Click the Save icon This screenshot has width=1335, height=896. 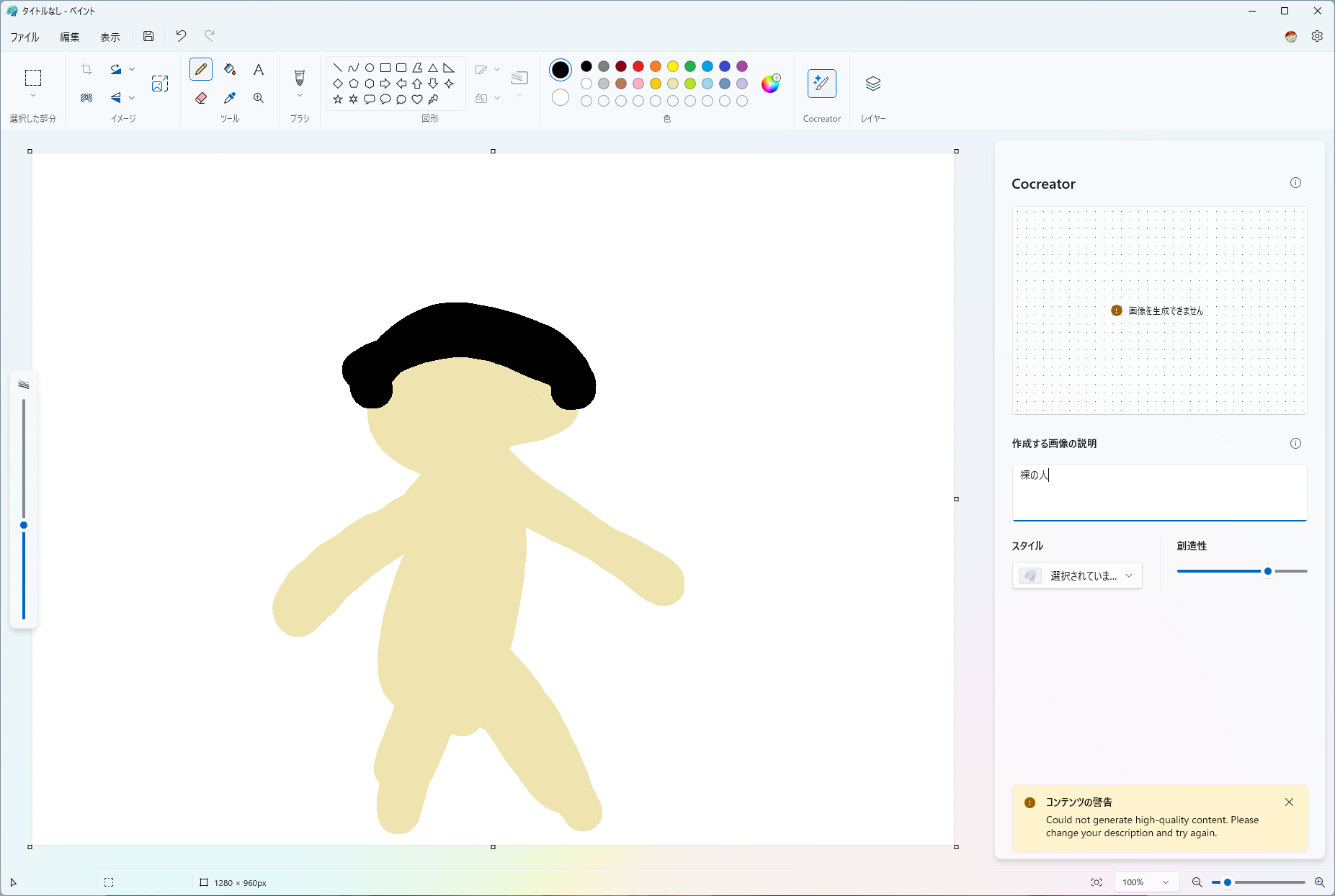[x=148, y=36]
